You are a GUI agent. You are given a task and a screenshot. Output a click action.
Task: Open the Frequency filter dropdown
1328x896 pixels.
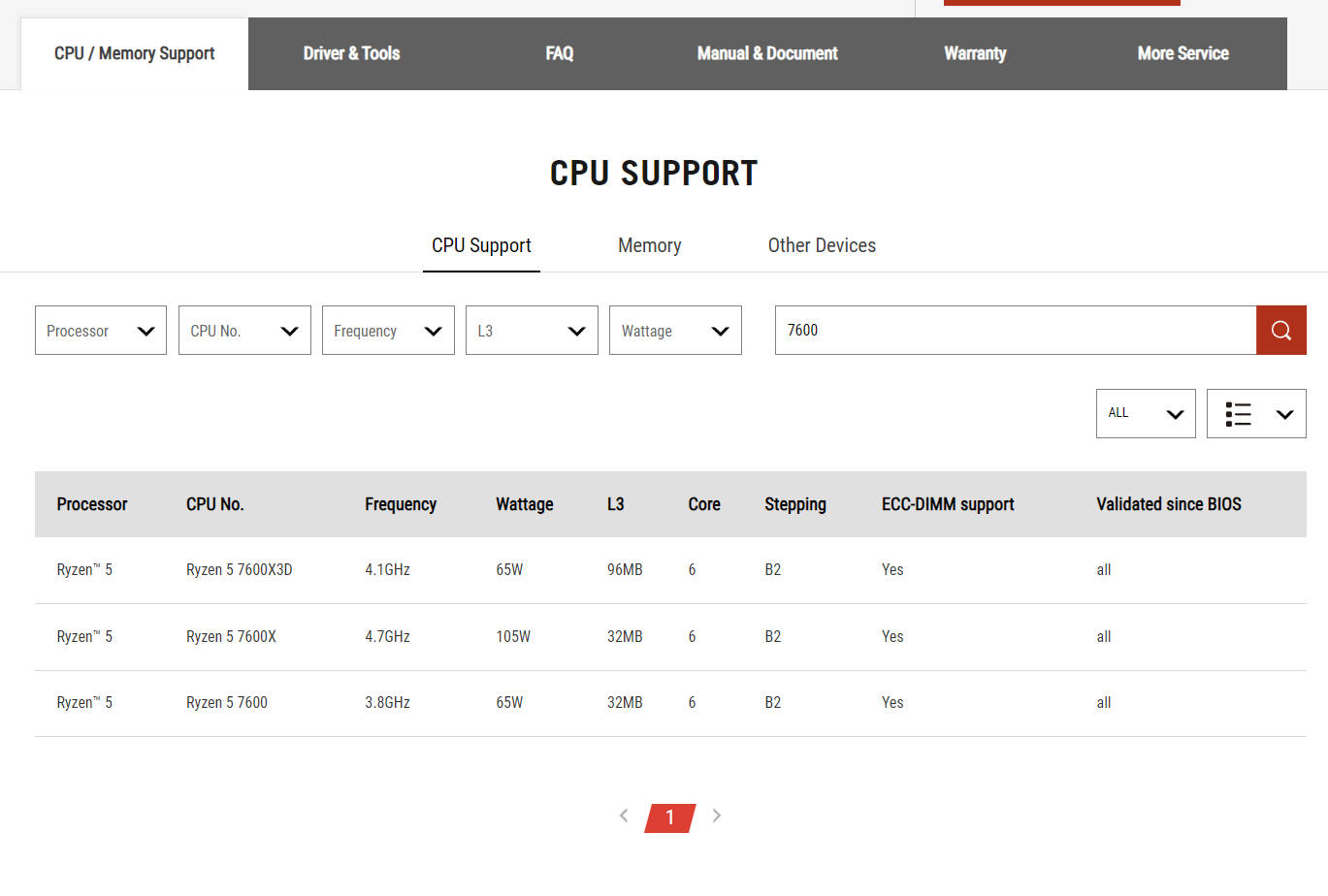coord(388,331)
